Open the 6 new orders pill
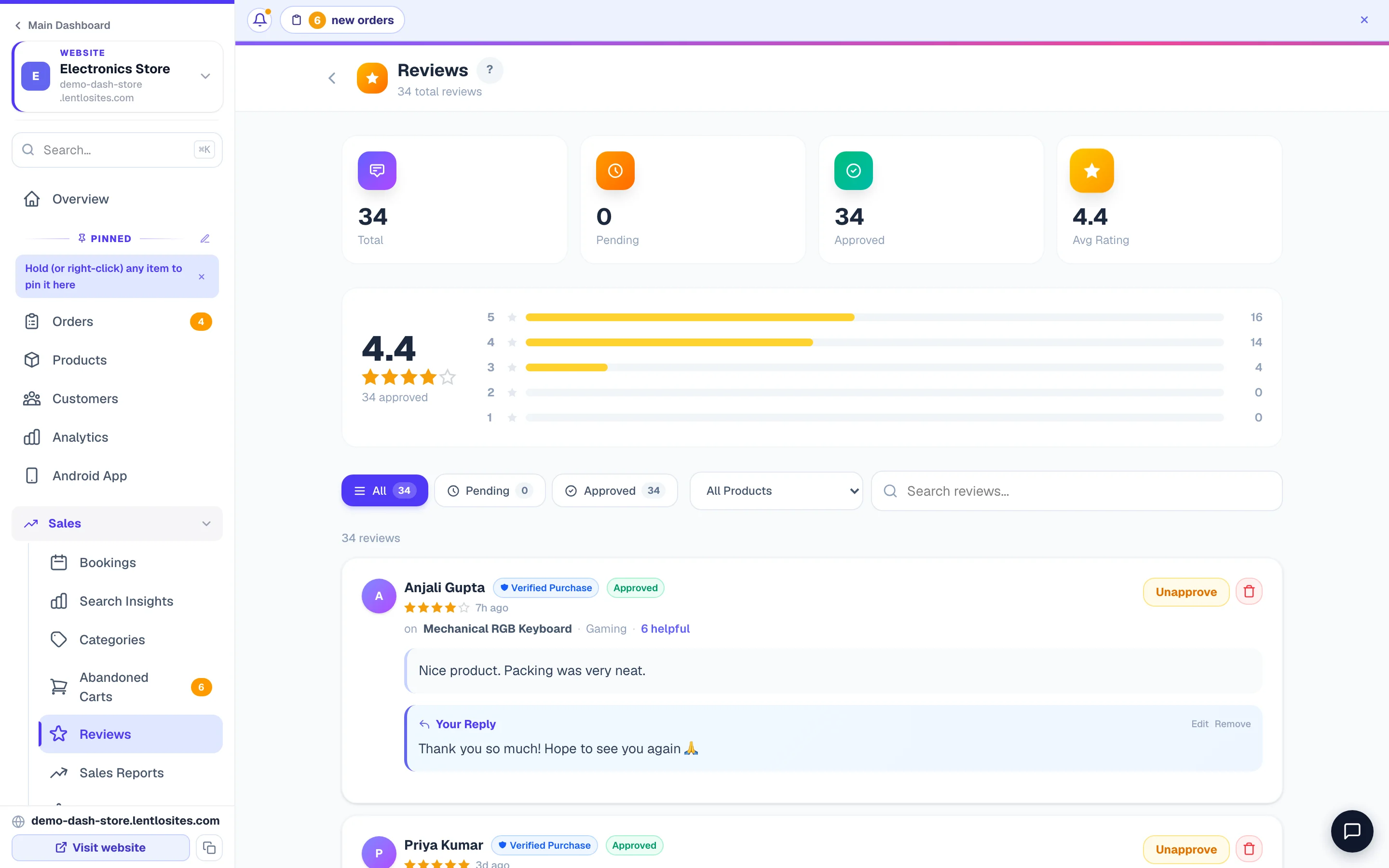Viewport: 1389px width, 868px height. point(342,20)
